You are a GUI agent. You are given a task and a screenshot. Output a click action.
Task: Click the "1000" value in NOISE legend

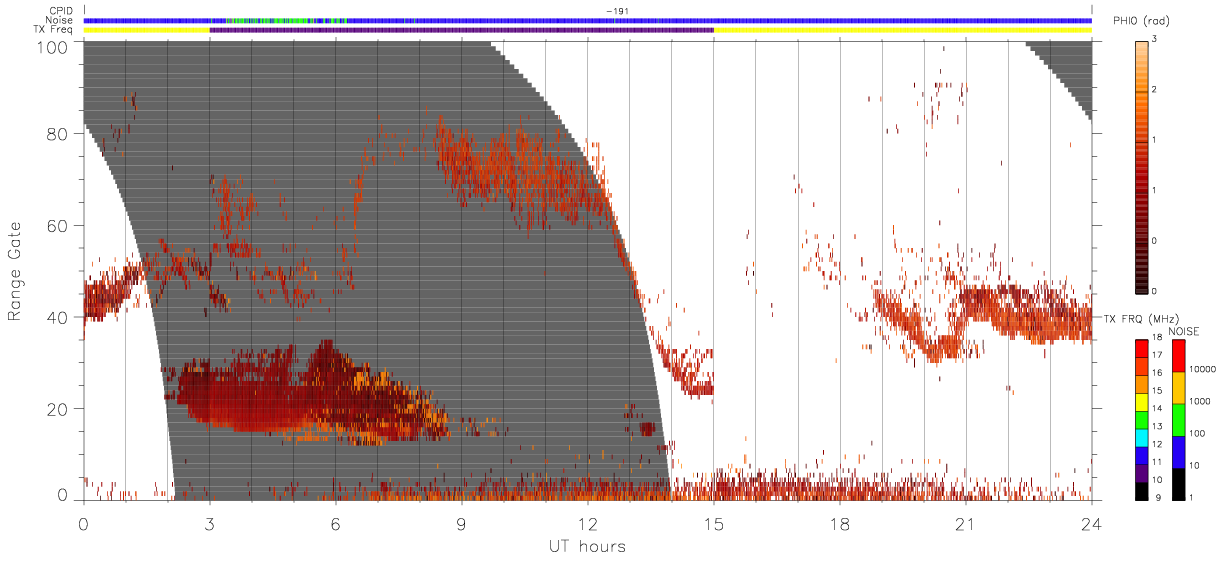(x=1202, y=401)
